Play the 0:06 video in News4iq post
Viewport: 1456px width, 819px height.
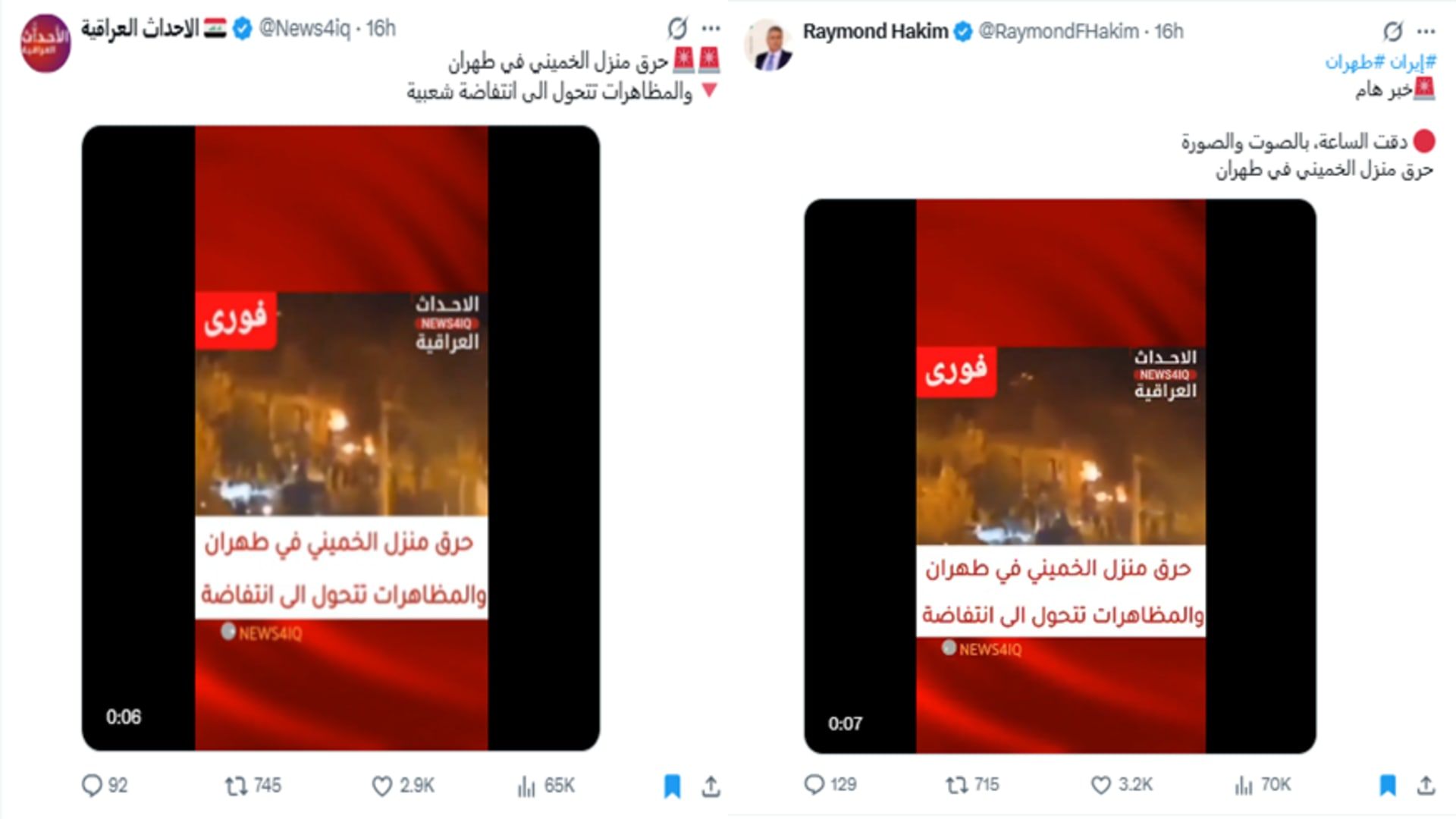point(341,438)
